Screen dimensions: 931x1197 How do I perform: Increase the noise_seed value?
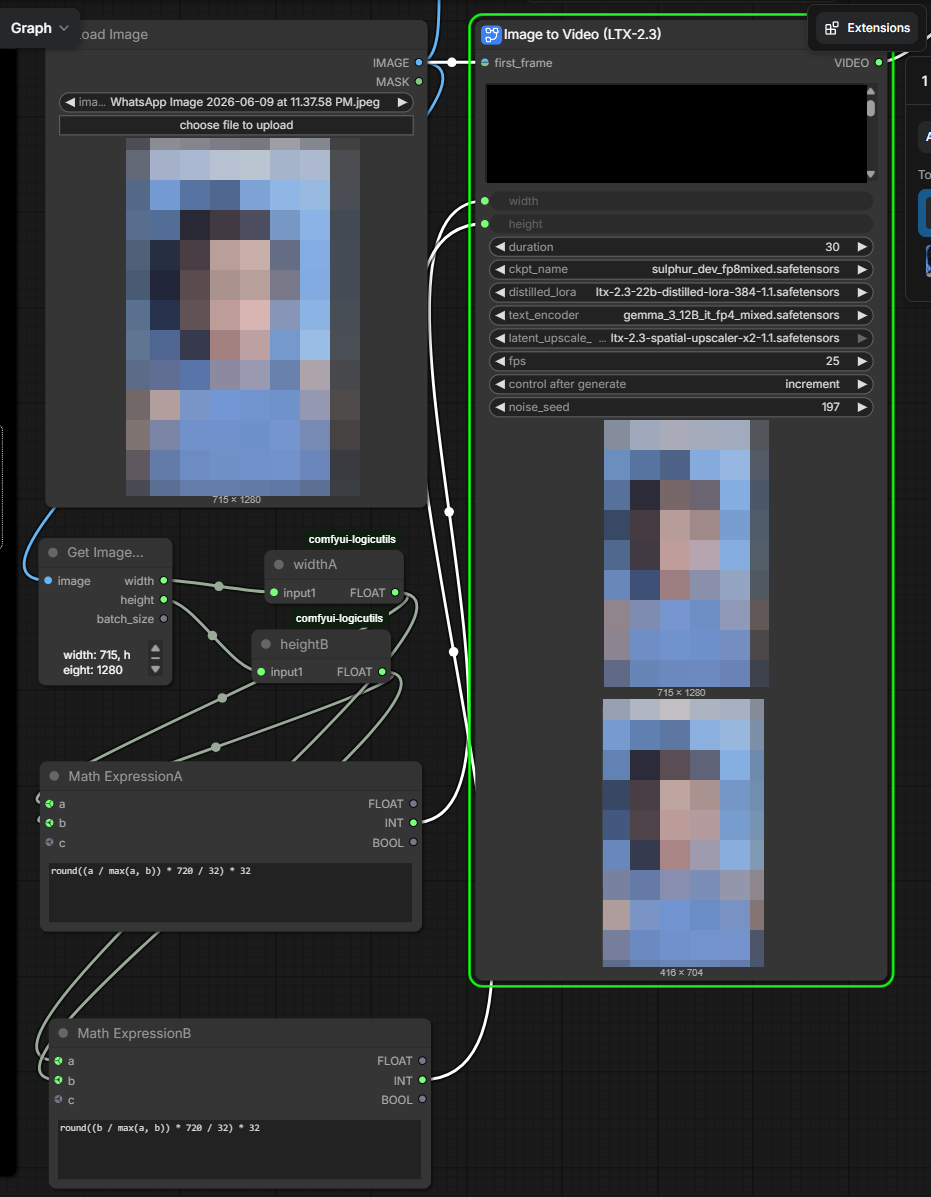pyautogui.click(x=862, y=407)
